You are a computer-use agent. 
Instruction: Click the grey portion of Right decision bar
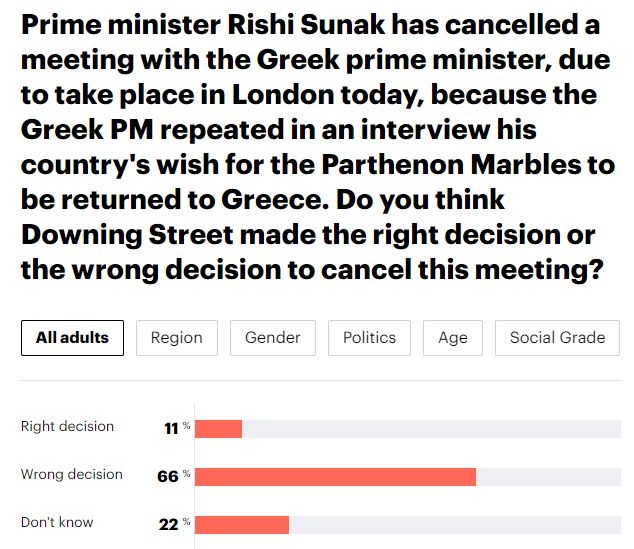click(430, 428)
